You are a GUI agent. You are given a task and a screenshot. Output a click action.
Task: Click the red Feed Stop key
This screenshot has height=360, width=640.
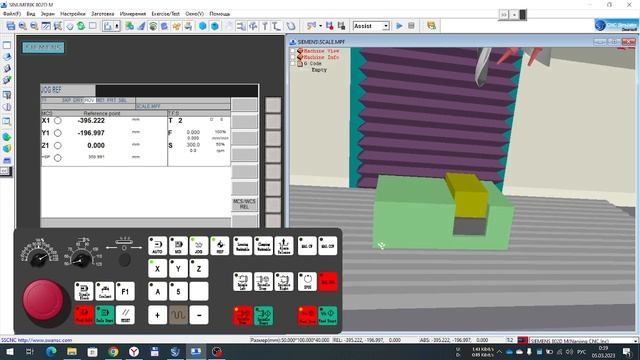[307, 316]
